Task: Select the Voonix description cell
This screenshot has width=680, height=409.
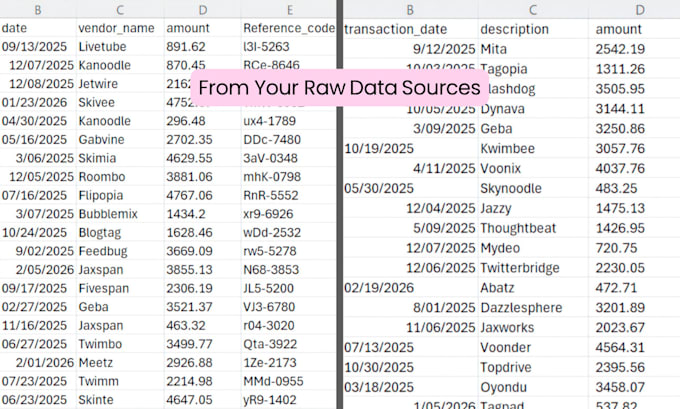Action: point(533,168)
